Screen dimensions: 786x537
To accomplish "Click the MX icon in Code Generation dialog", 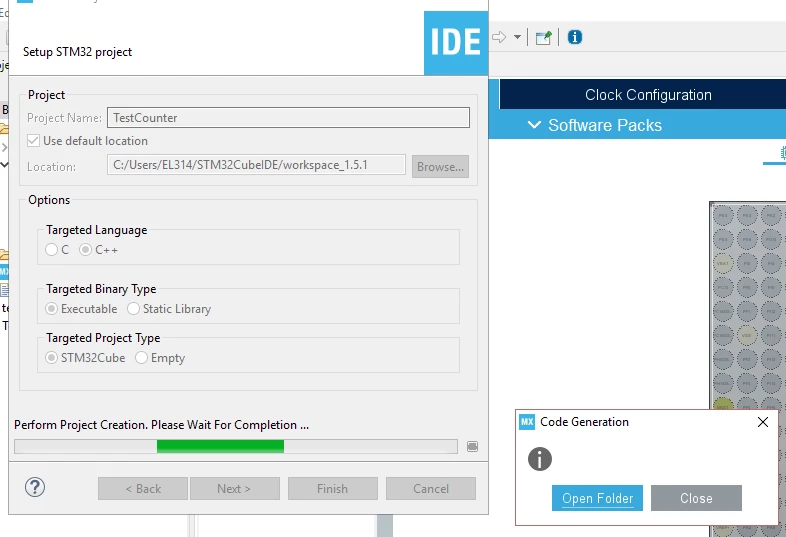I will (x=527, y=422).
